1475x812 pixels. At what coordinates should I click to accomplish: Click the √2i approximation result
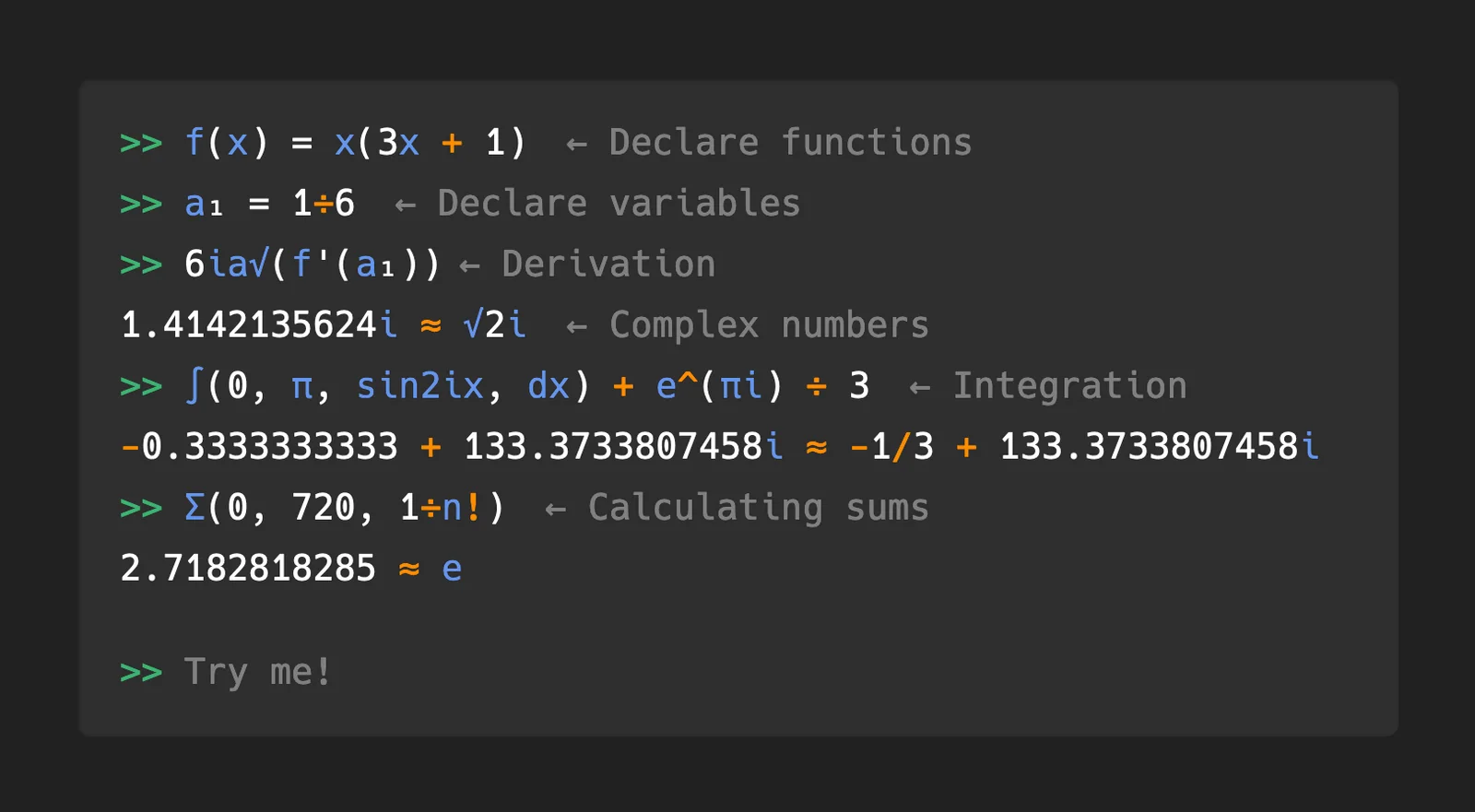pos(495,324)
